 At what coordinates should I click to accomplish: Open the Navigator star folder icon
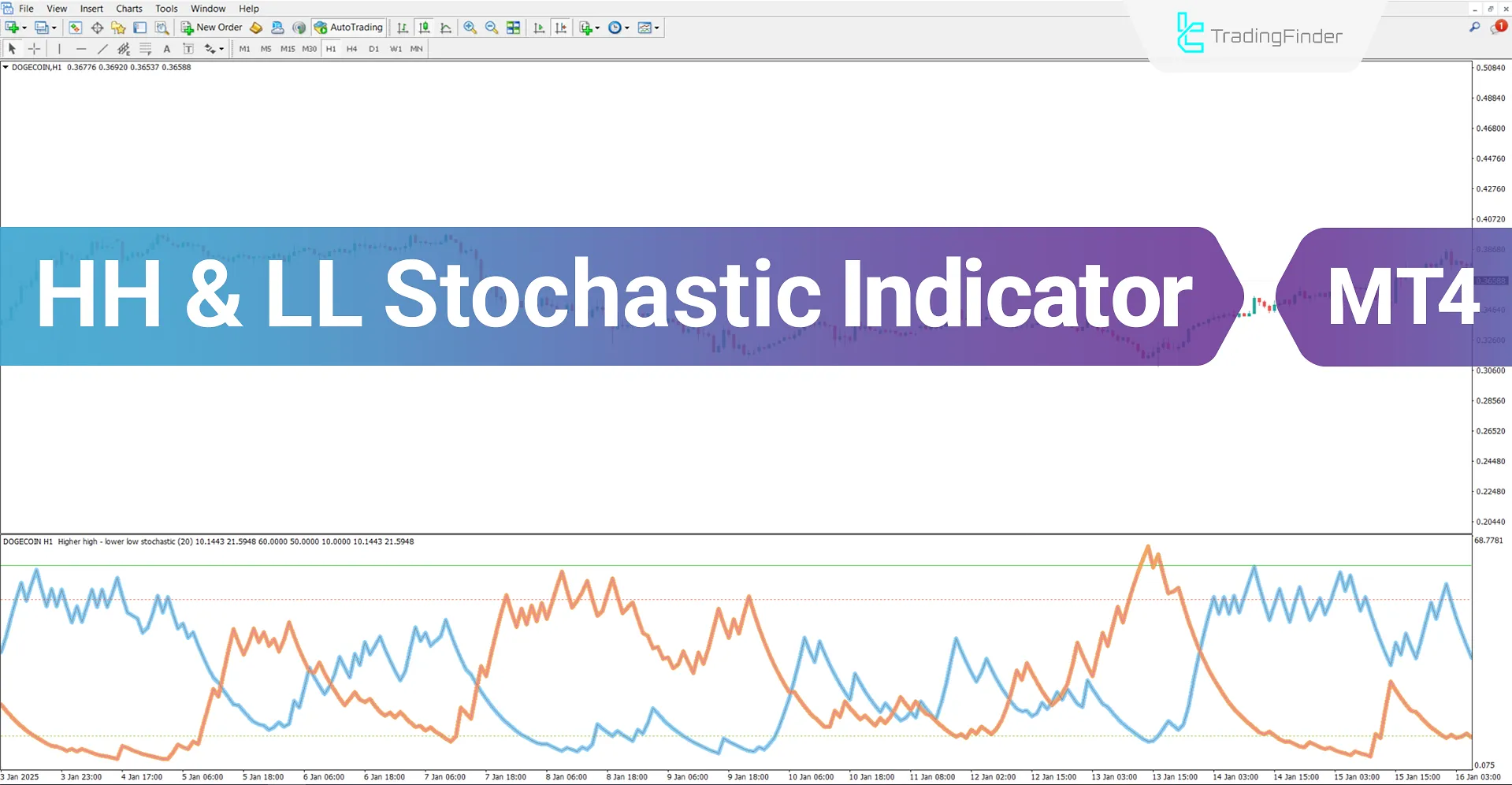tap(118, 28)
